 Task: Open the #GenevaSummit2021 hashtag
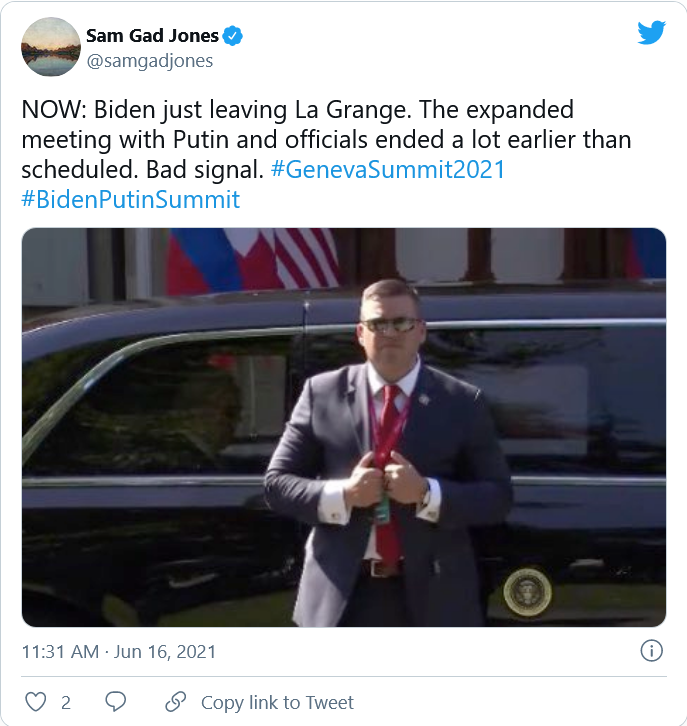[388, 169]
